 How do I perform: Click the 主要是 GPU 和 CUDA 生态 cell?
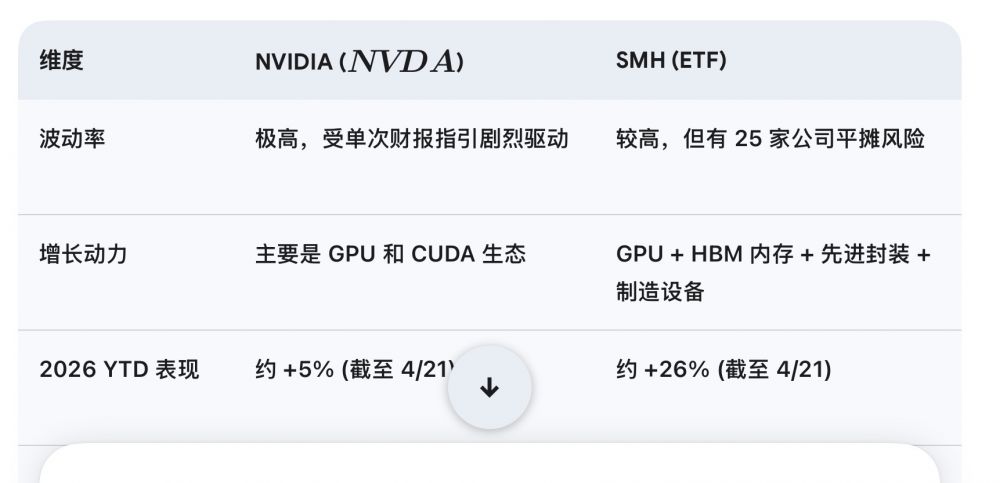click(x=390, y=254)
